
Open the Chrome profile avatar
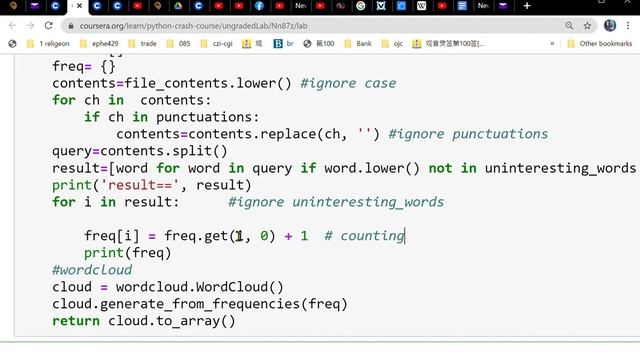point(610,26)
